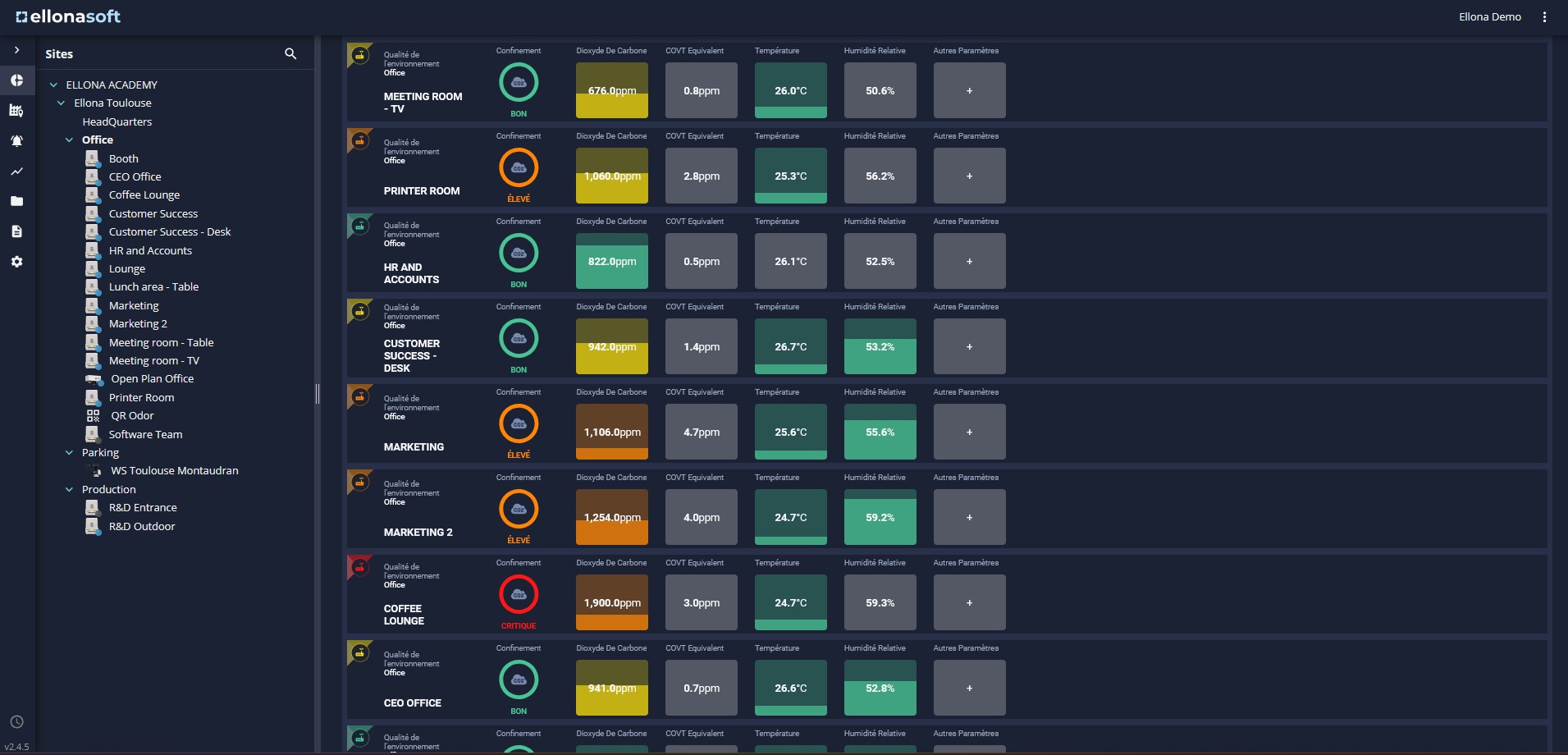Collapse the ELLONA ACADEMY tree node

pos(53,85)
